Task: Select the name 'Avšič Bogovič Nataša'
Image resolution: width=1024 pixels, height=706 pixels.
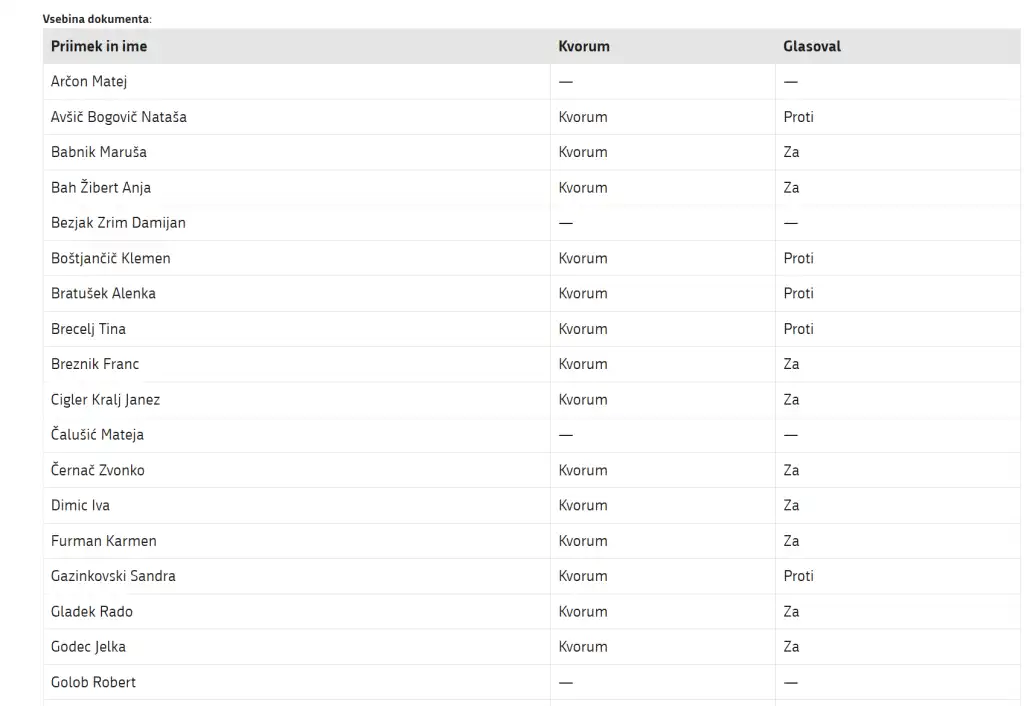Action: [x=119, y=117]
